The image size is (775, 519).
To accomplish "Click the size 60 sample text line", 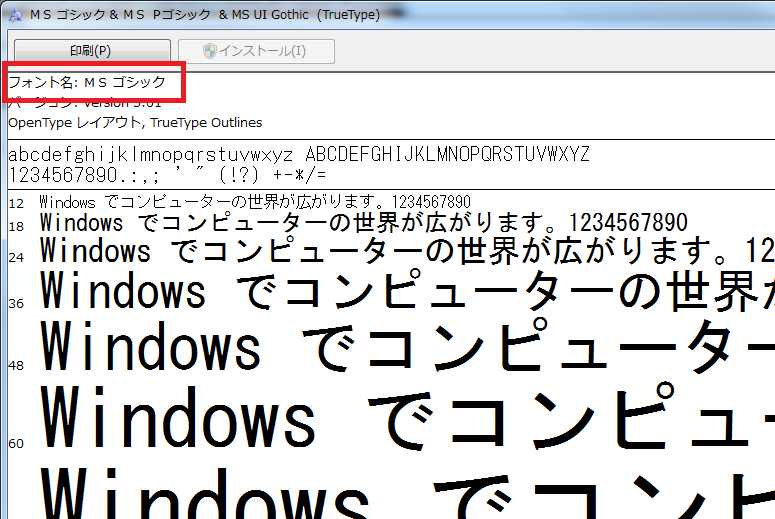I will (x=407, y=417).
